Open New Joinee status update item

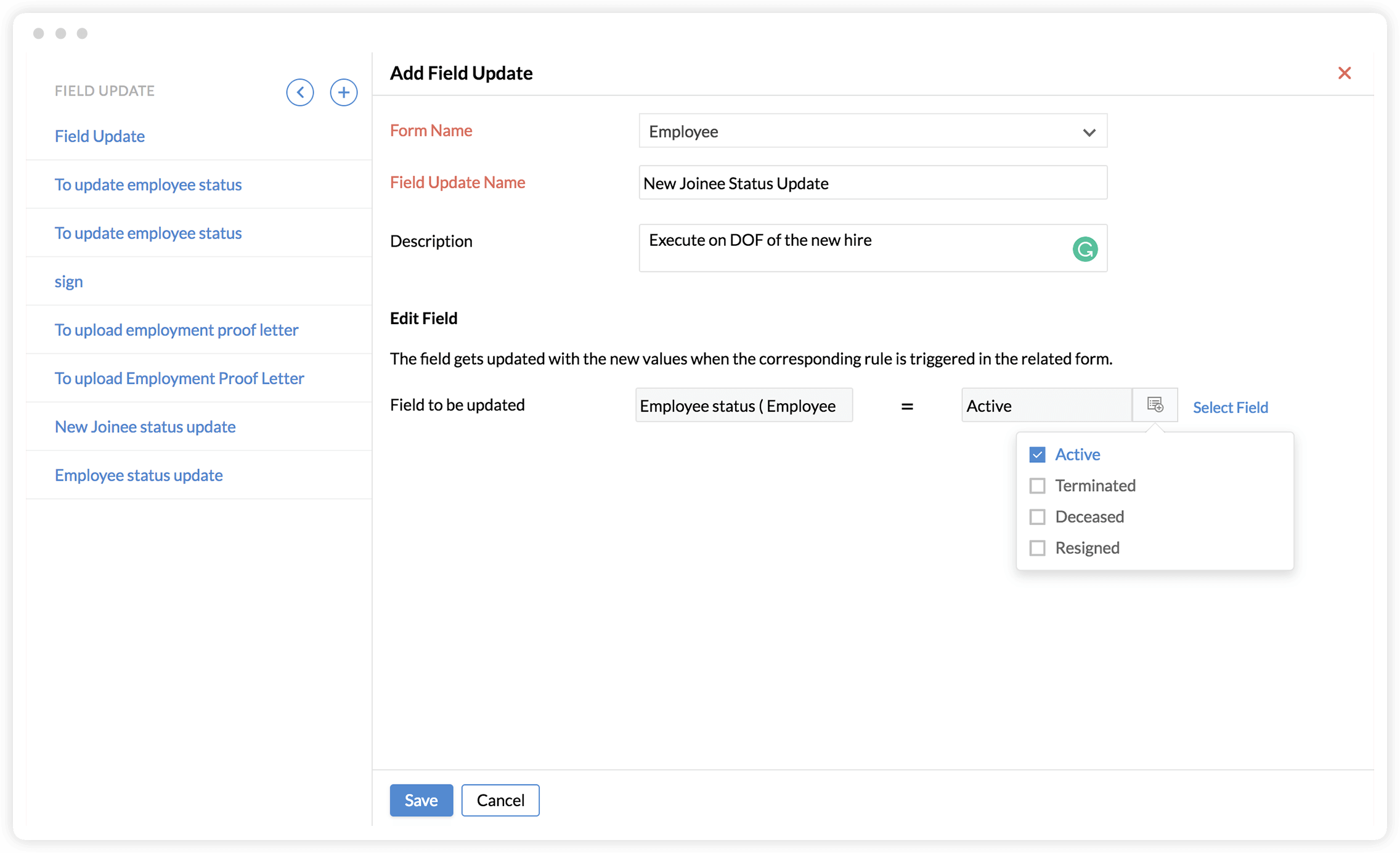coord(145,426)
